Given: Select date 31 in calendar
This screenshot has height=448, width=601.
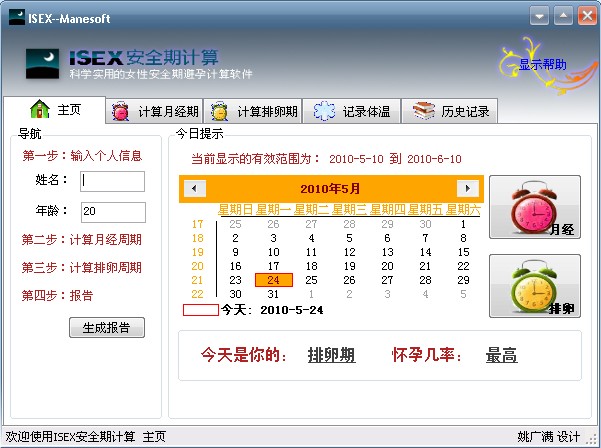Looking at the screenshot, I should (x=273, y=294).
